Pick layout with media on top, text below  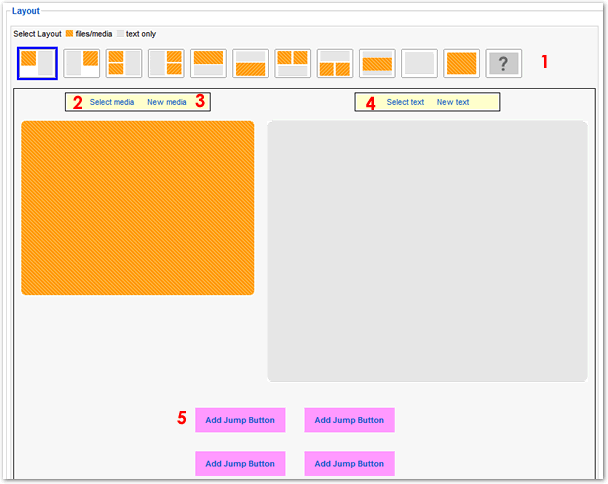[x=208, y=63]
